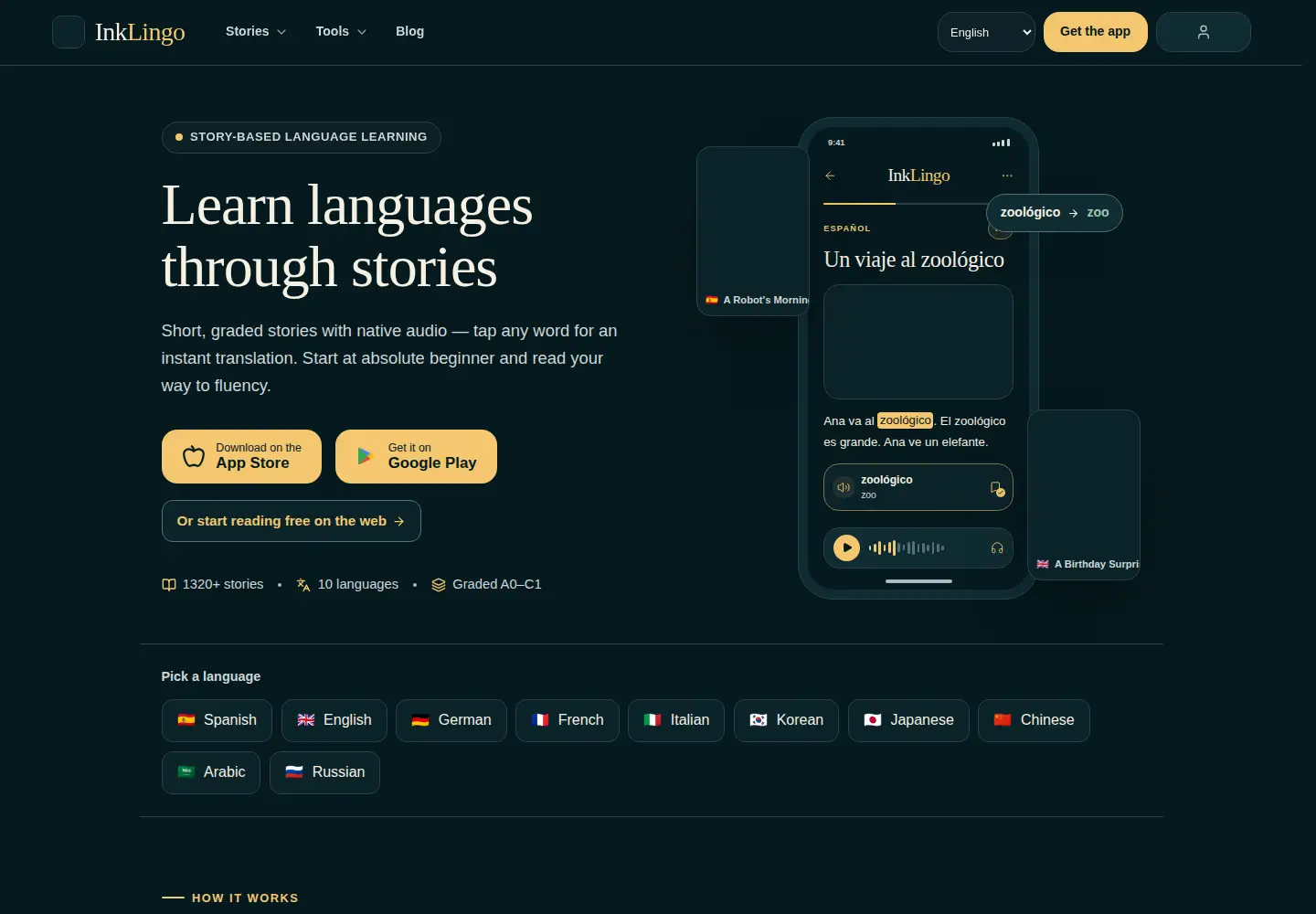Tap the back arrow in the phone mockup

pos(830,175)
